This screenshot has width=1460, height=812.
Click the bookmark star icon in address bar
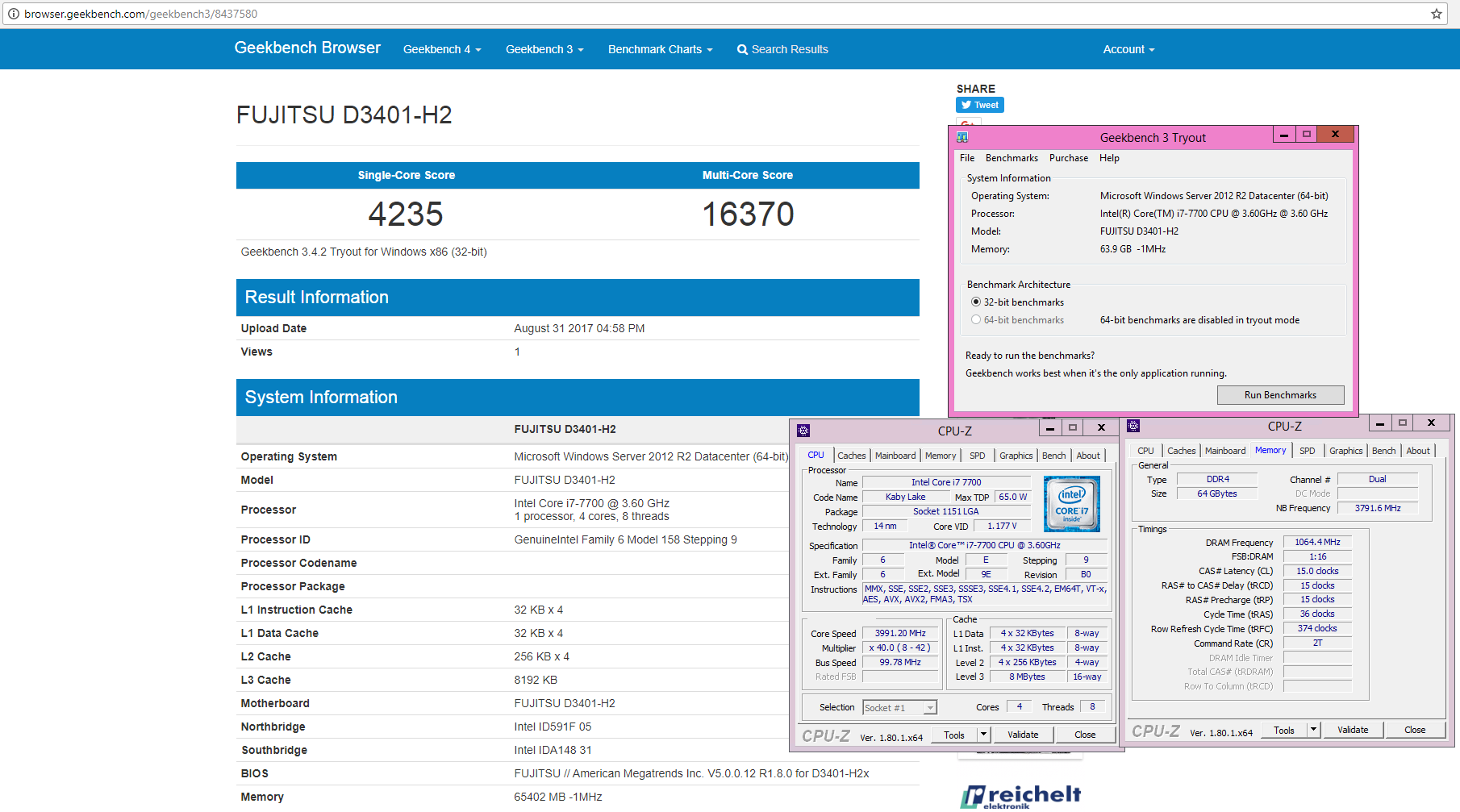pyautogui.click(x=1437, y=14)
